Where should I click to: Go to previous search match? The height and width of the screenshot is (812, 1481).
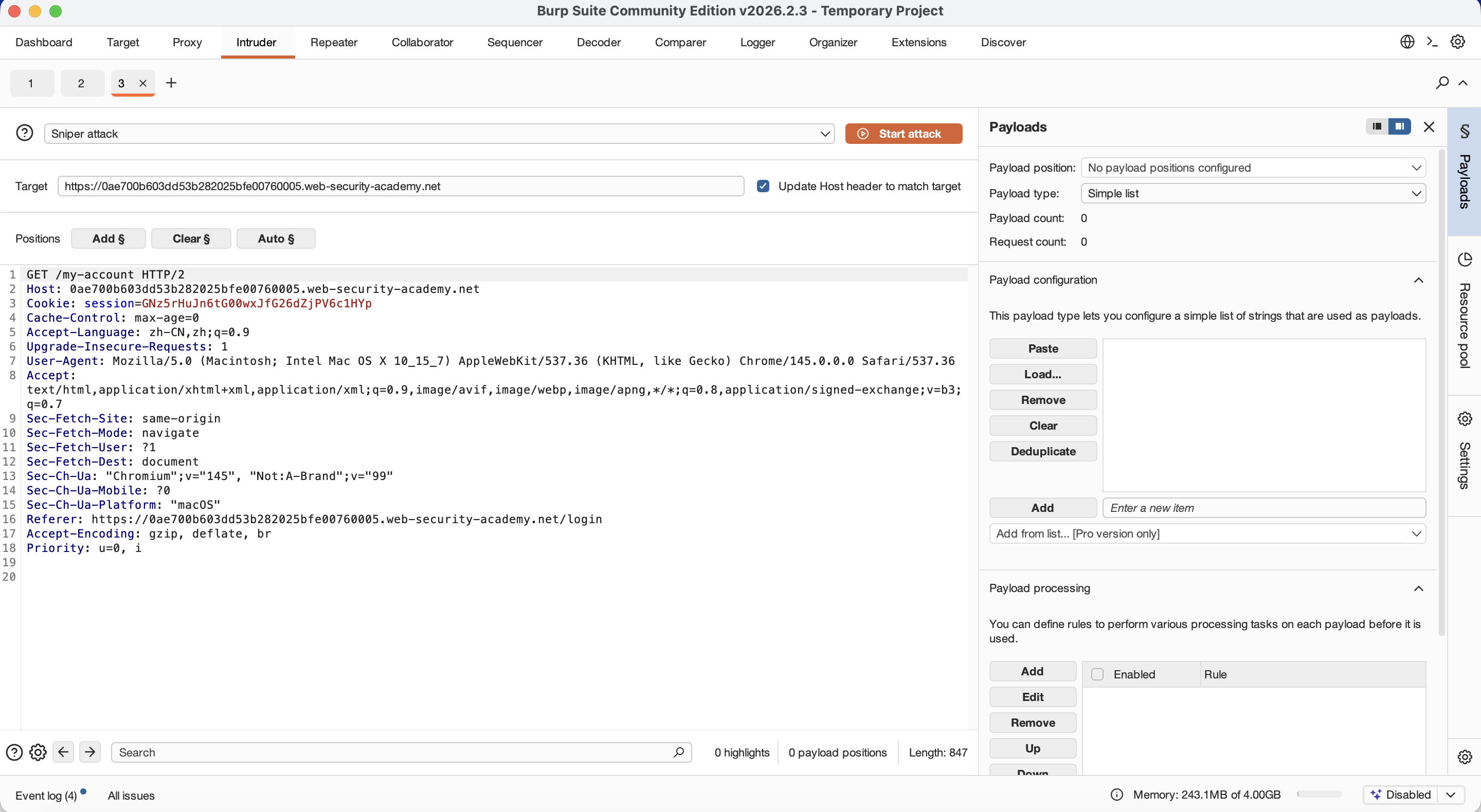click(x=63, y=752)
